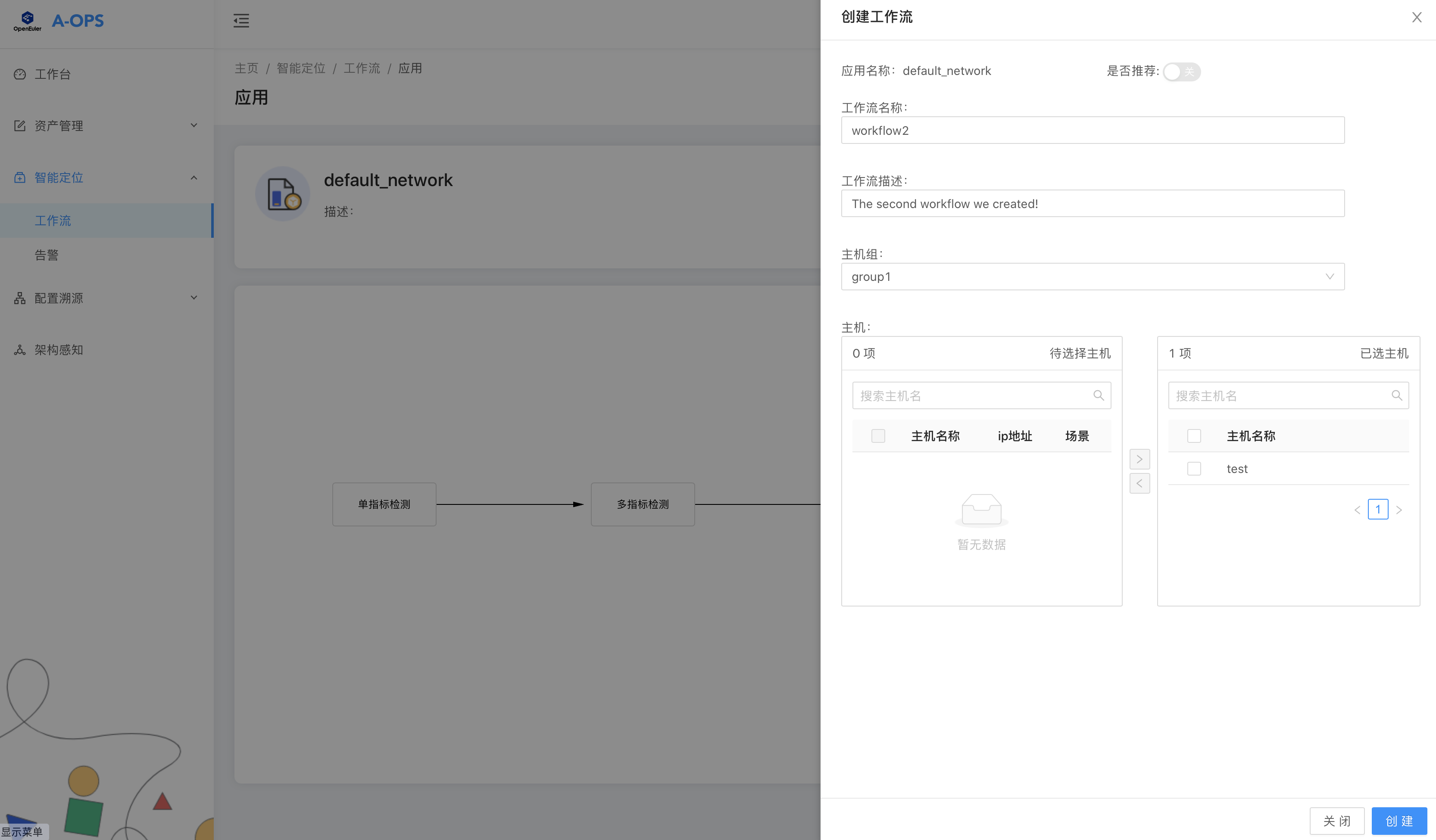Open the 主机组 group1 dropdown
Viewport: 1436px width, 840px height.
coord(1093,277)
